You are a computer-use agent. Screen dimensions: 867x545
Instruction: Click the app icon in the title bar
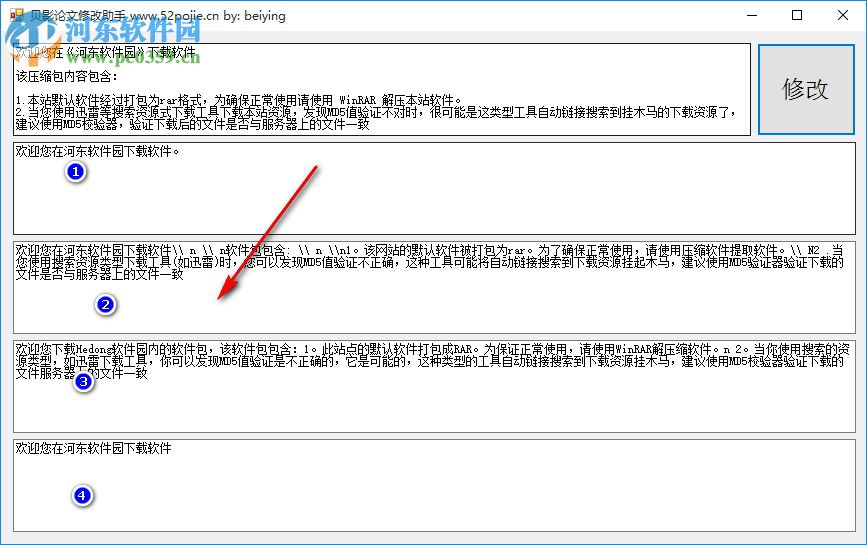click(17, 15)
